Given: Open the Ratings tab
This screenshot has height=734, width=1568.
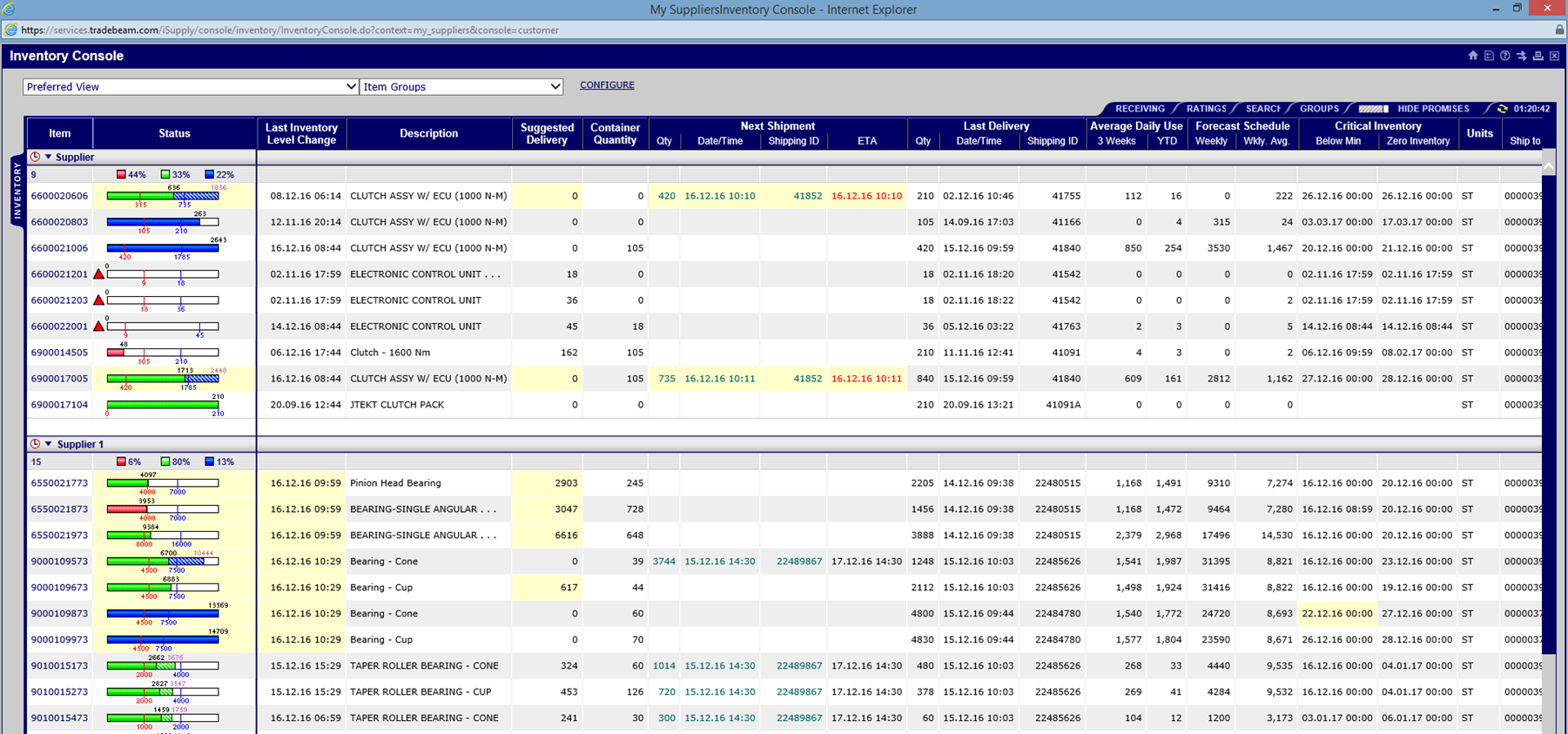Looking at the screenshot, I should point(1206,109).
